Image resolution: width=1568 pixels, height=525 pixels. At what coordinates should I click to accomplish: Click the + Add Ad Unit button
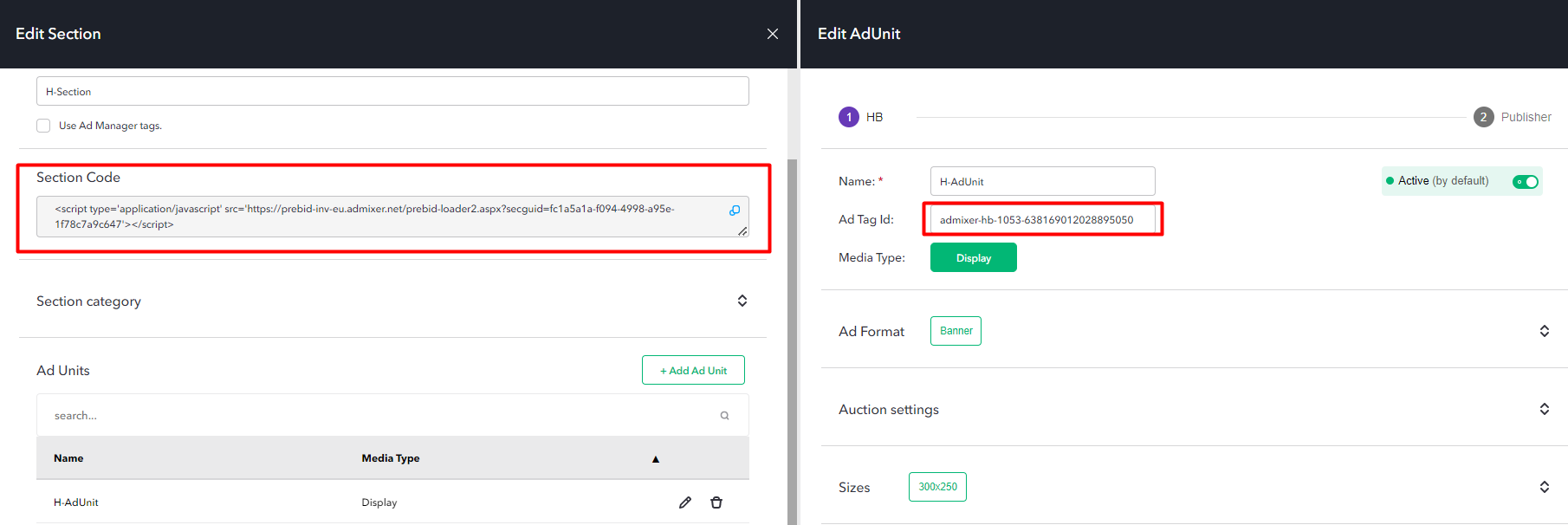coord(693,370)
